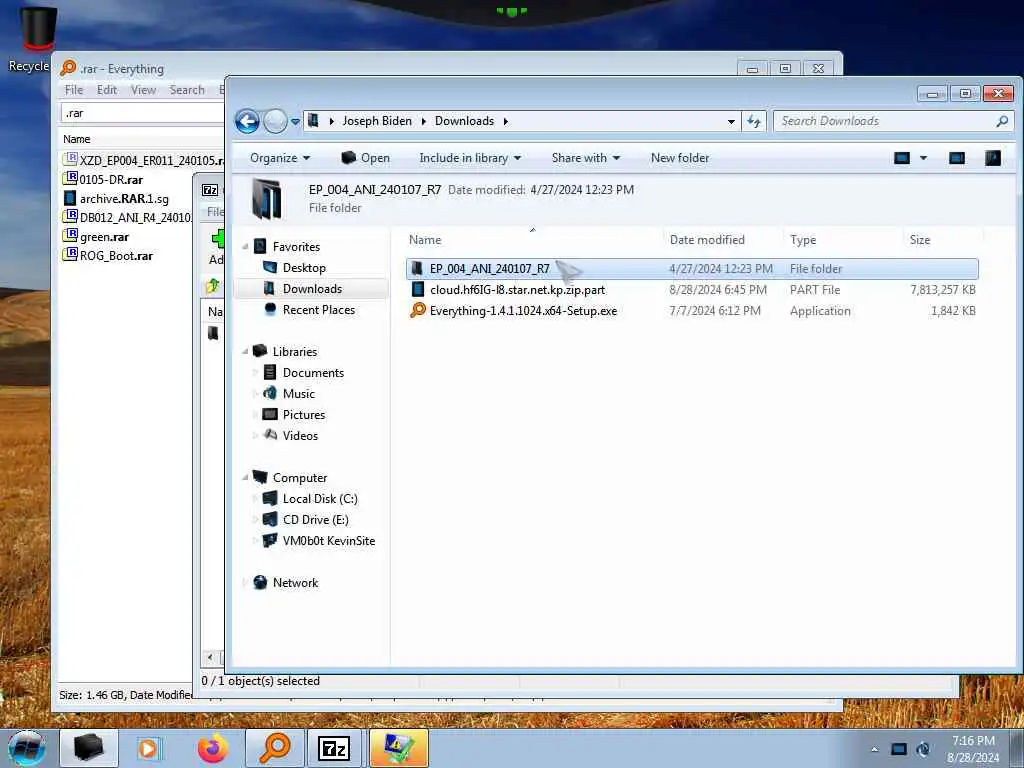The width and height of the screenshot is (1024, 768).
Task: Collapse the Favorites tree section
Action: coord(245,247)
